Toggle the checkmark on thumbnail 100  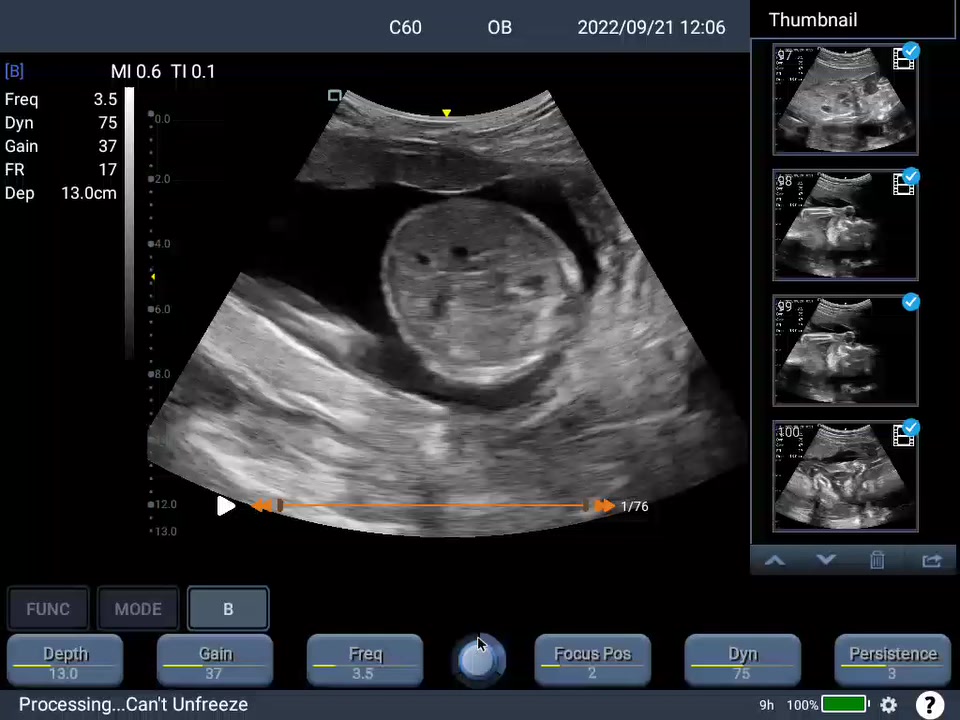point(910,428)
